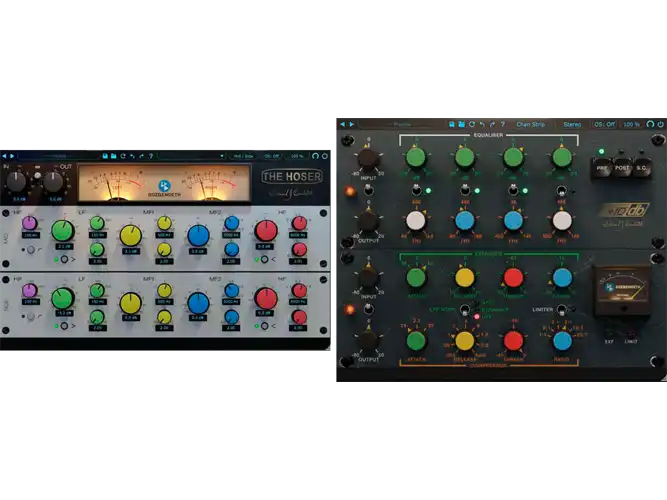Open 100 % zoom menu in channel strip
667x500 pixels.
631,124
